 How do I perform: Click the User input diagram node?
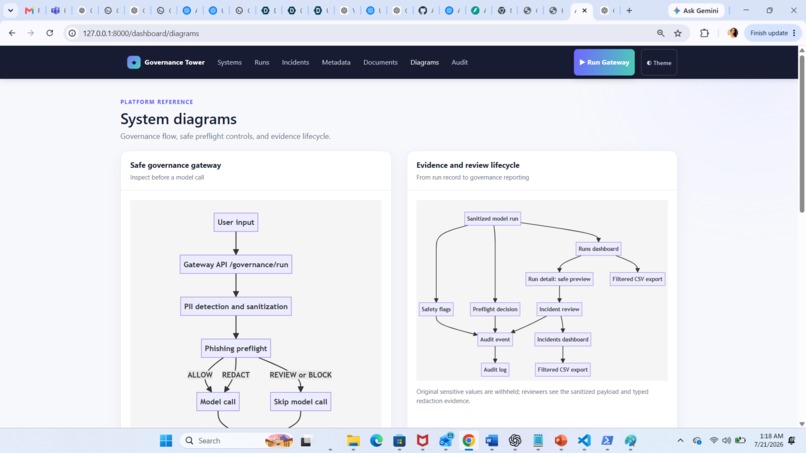pyautogui.click(x=235, y=222)
